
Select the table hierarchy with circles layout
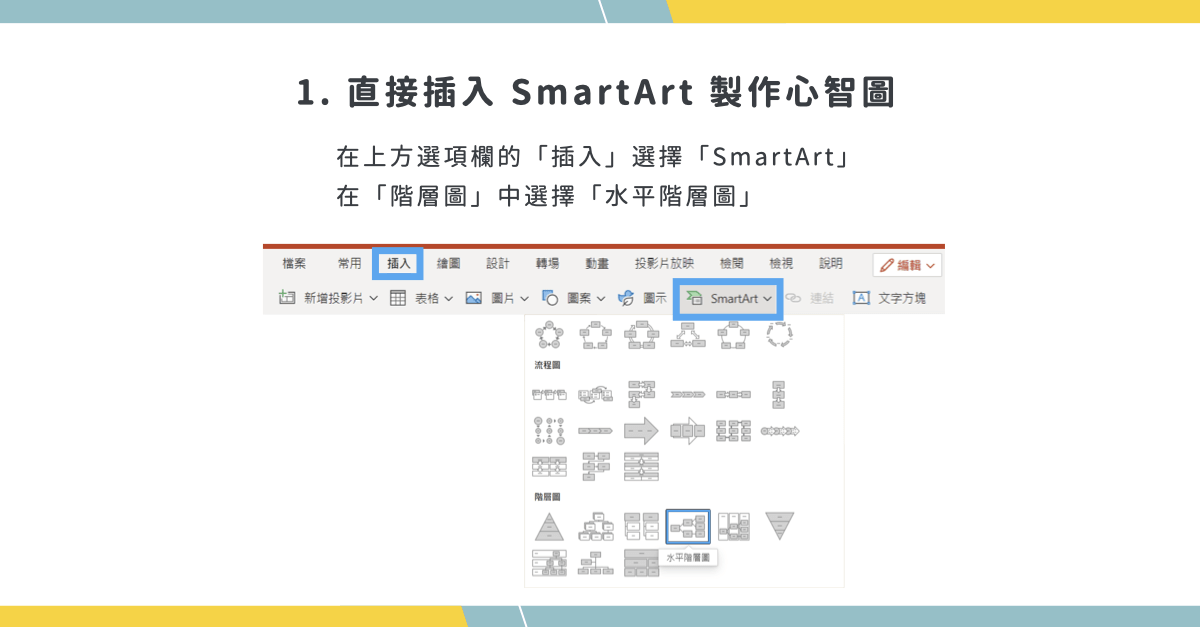(549, 563)
